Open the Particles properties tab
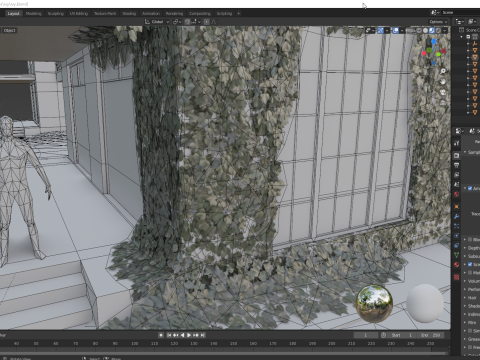The height and width of the screenshot is (360, 480). point(456,226)
